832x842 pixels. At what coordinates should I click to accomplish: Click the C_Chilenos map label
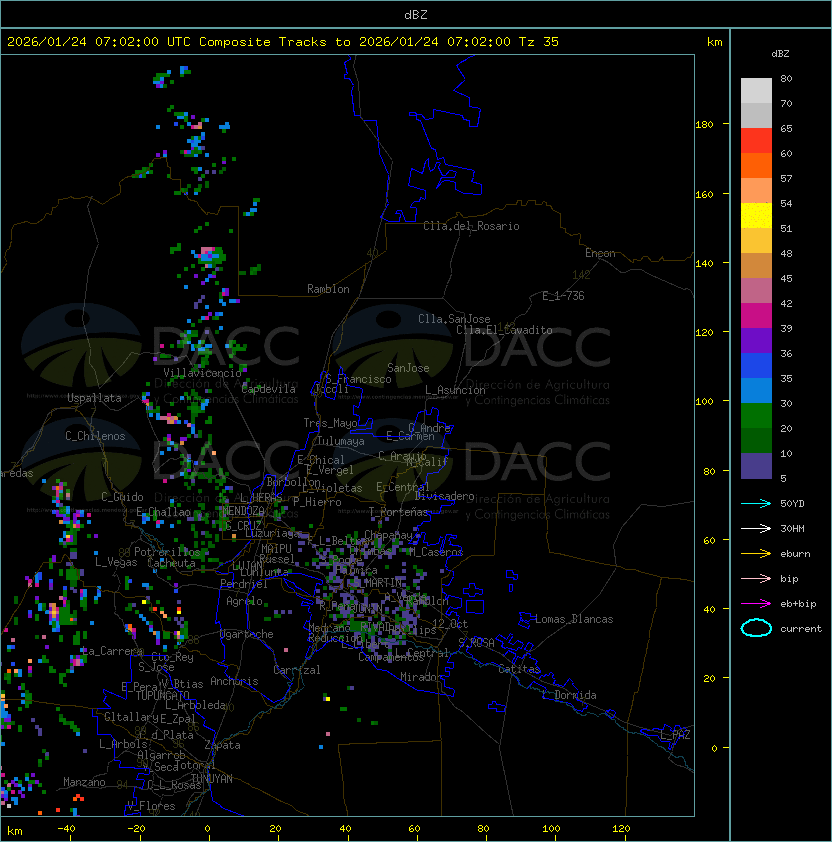[x=95, y=437]
